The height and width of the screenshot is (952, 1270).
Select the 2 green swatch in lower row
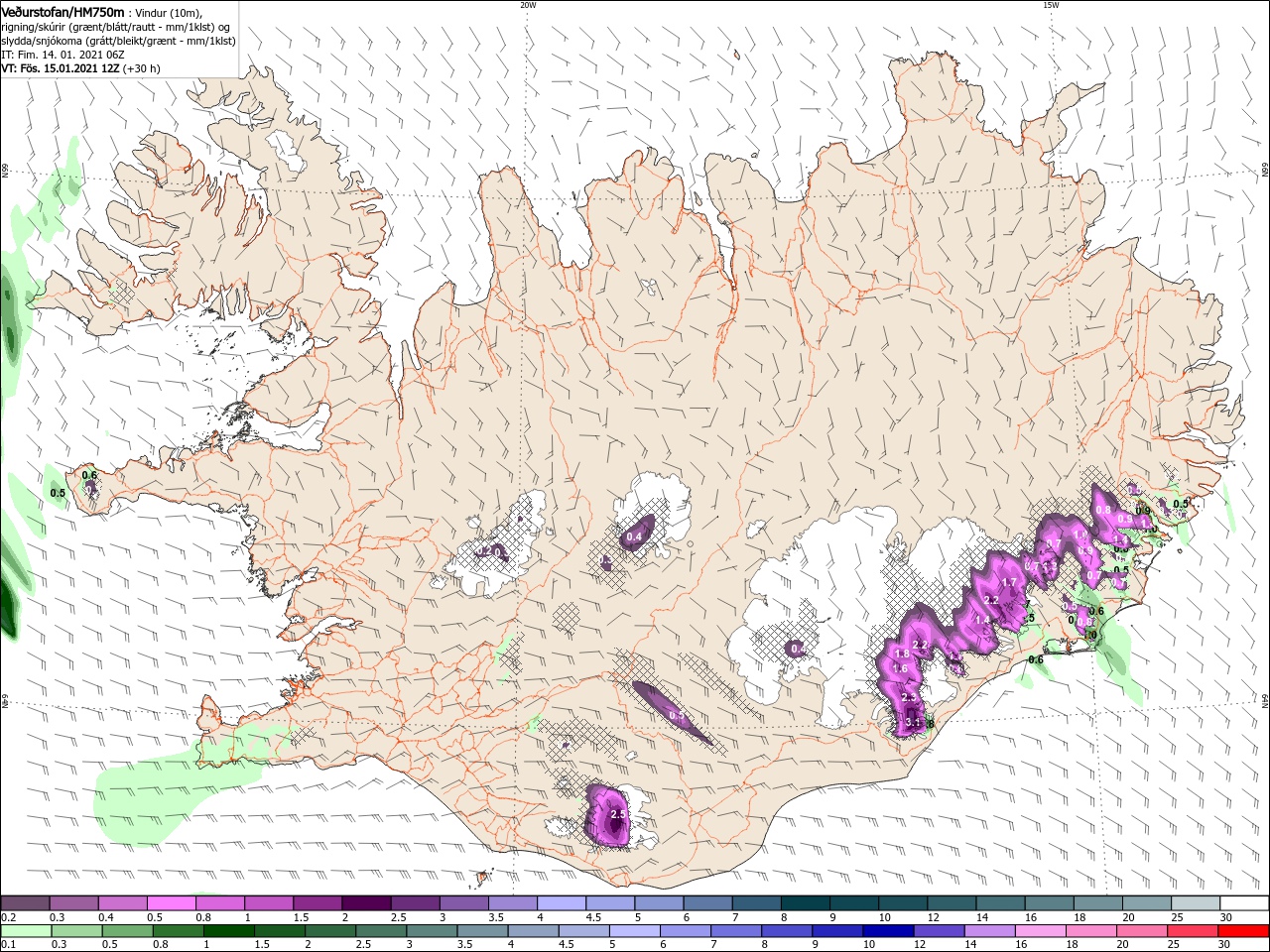[331, 930]
